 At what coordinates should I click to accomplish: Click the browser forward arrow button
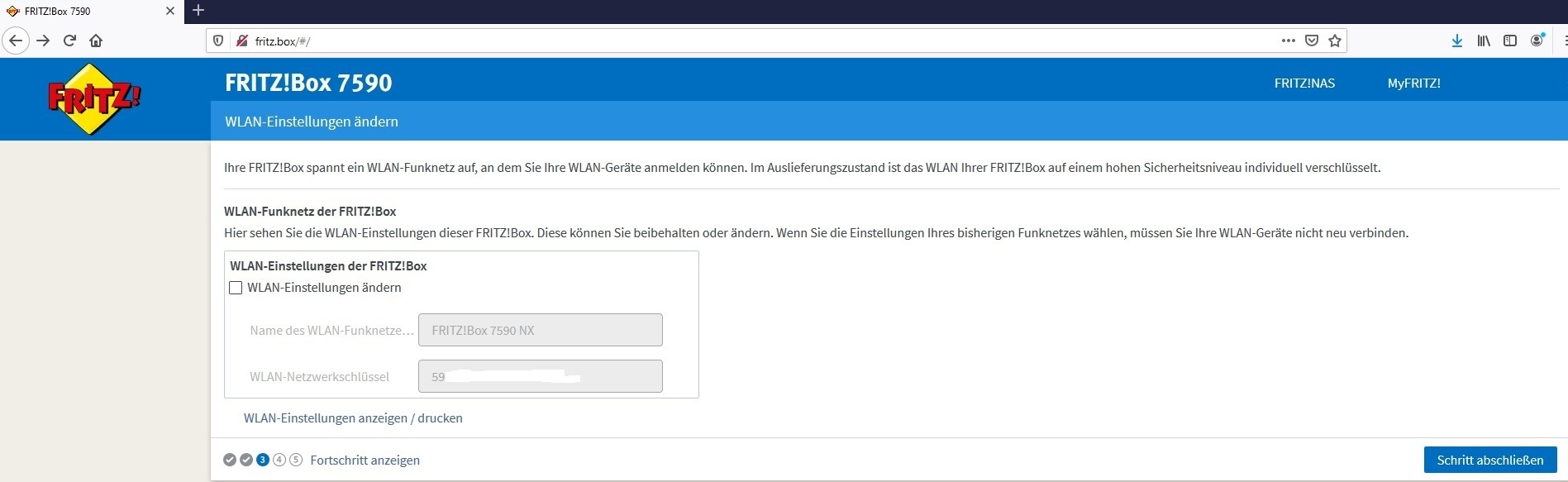43,41
